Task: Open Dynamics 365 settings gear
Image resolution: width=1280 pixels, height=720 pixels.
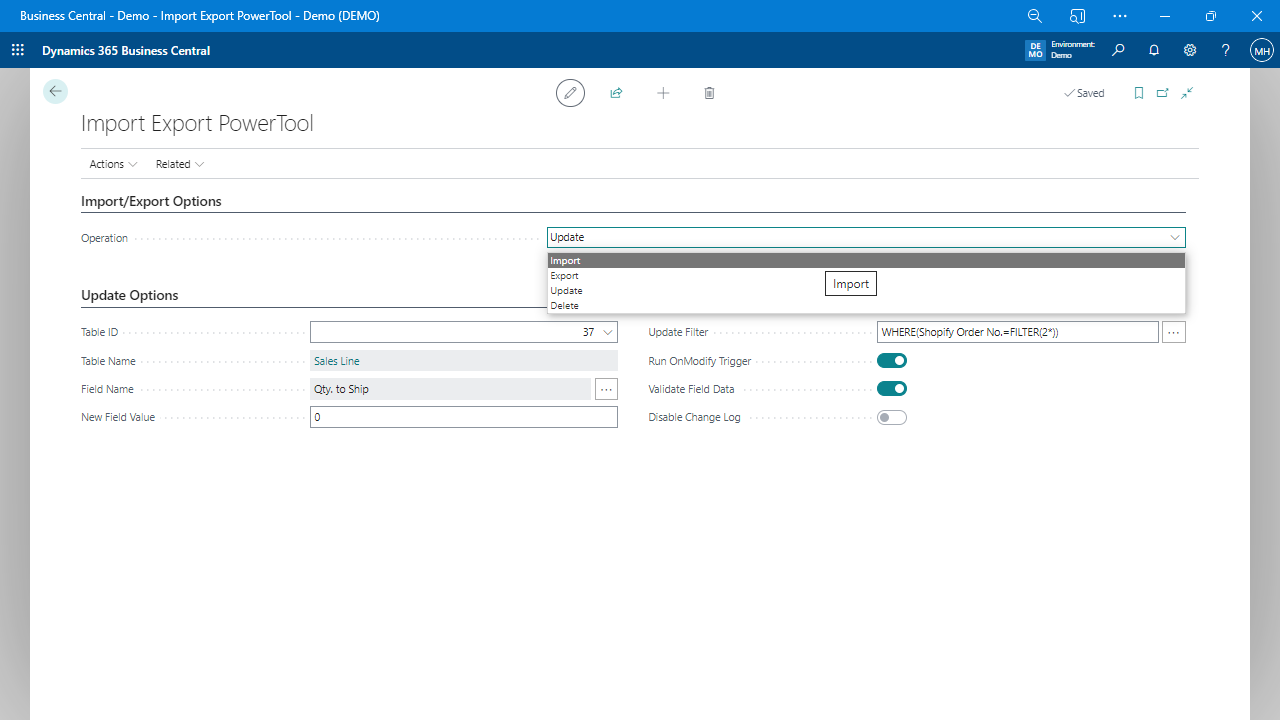Action: (1189, 49)
